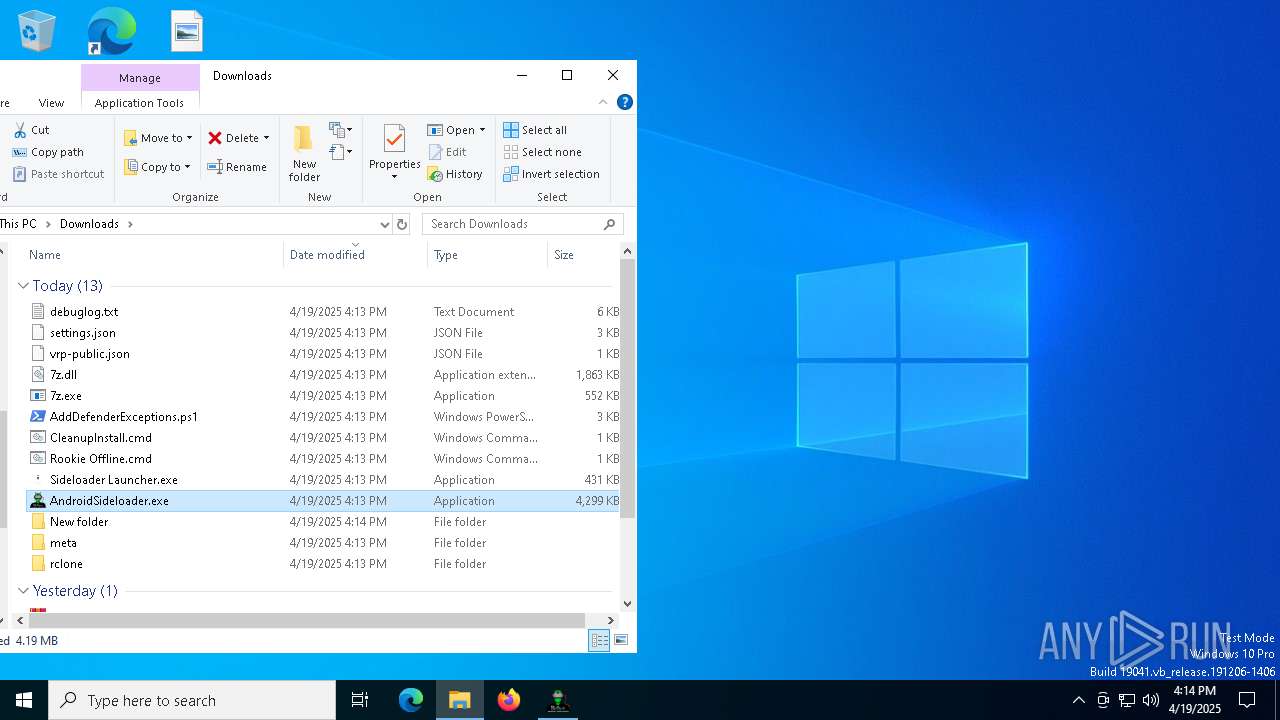Click Copy path in ribbon
Screen dimensions: 1280x720
coord(48,152)
